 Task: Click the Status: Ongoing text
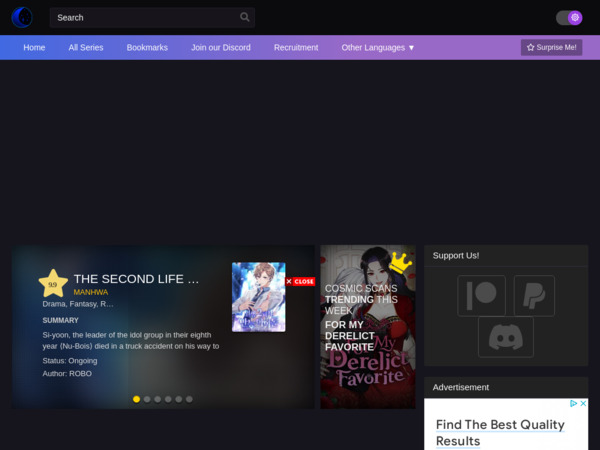tap(70, 360)
